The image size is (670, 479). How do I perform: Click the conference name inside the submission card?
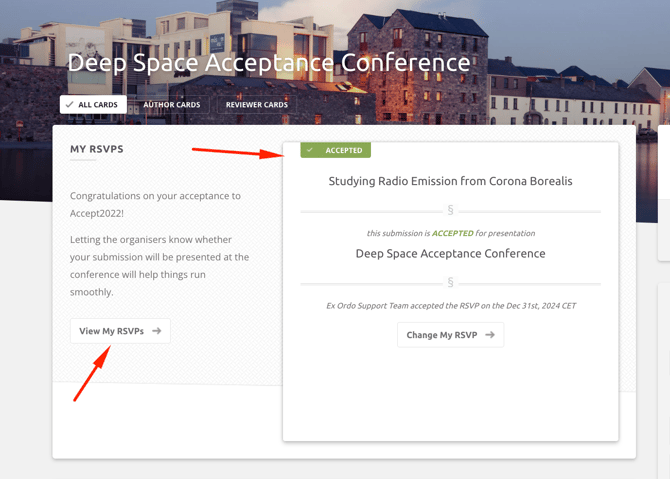click(450, 254)
